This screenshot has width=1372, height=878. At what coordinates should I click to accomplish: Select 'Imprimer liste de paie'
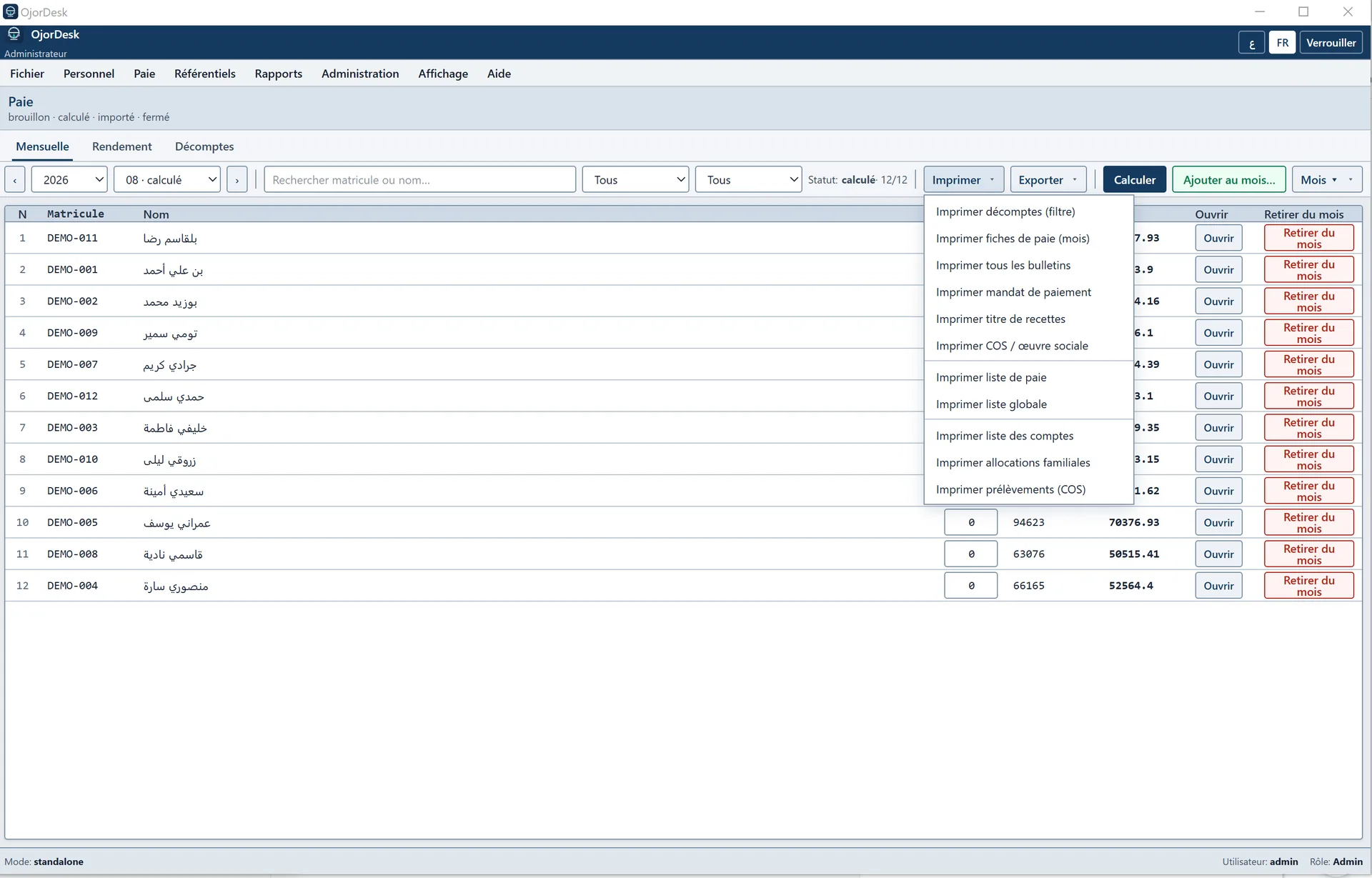point(1028,377)
